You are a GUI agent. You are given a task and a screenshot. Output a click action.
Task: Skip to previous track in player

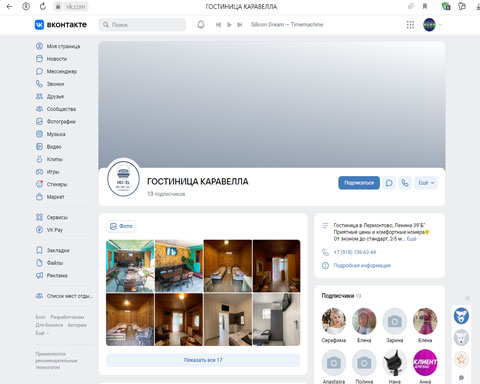[218, 25]
